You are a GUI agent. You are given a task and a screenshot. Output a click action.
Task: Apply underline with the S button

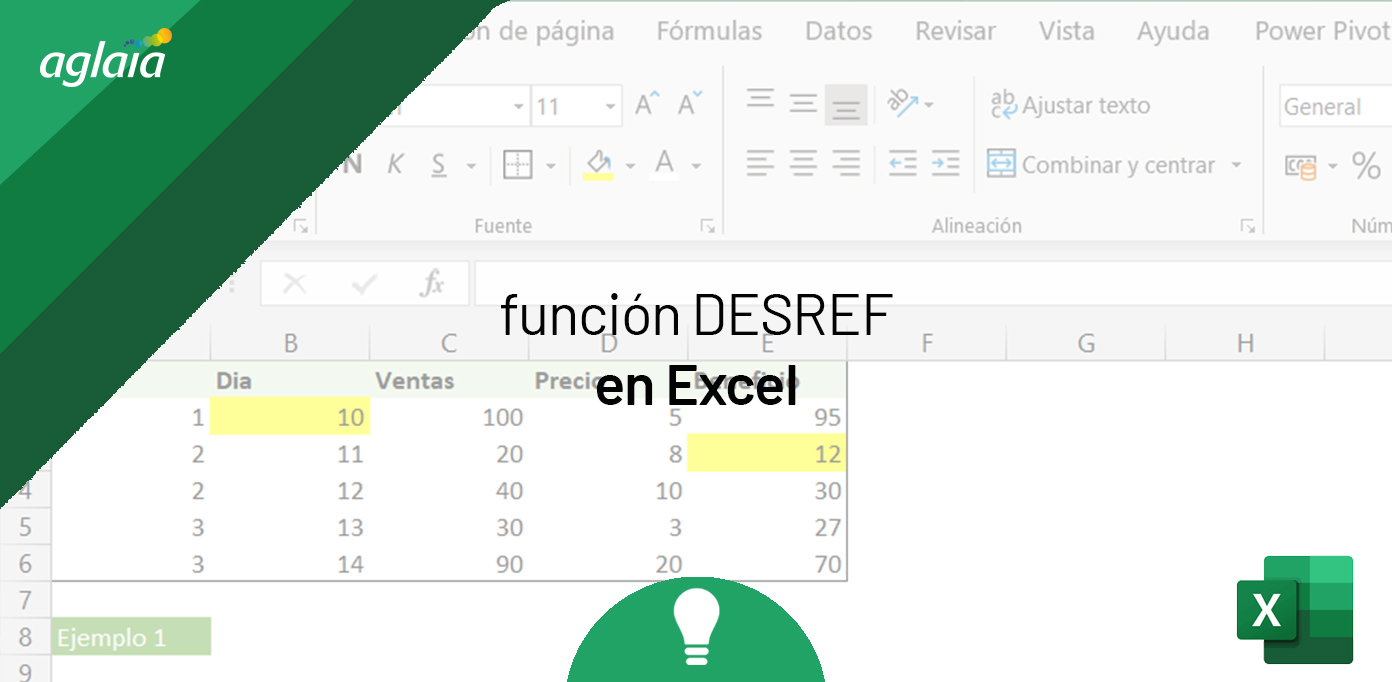tap(439, 165)
